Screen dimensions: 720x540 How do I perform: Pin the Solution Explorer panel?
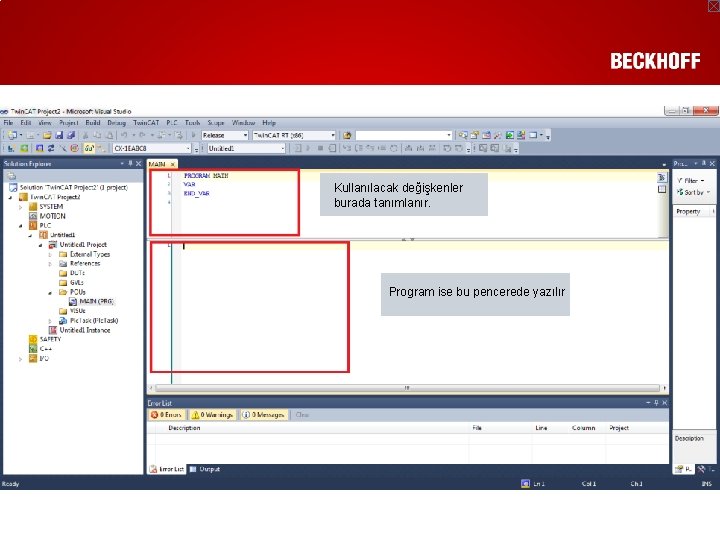130,163
